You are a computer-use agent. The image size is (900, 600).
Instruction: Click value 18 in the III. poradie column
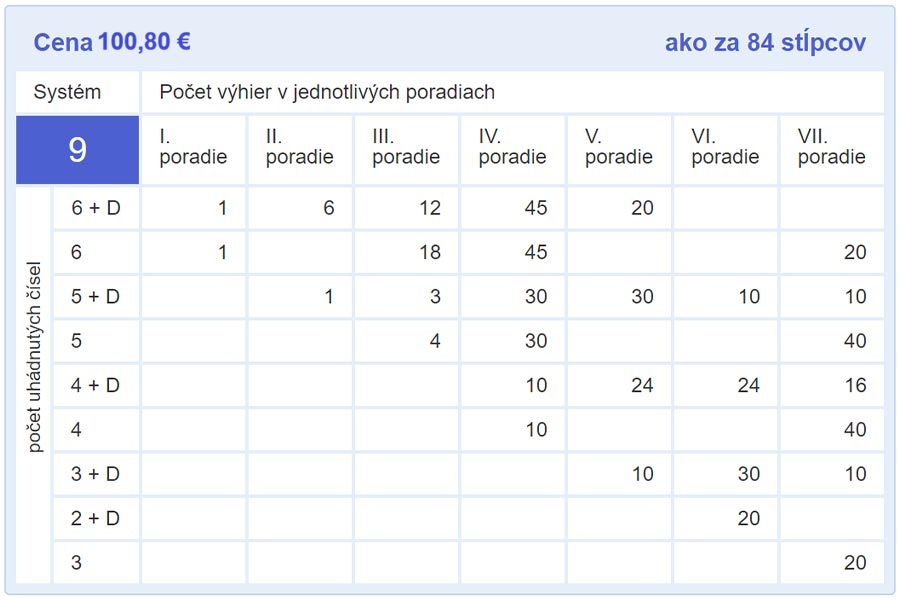click(430, 253)
